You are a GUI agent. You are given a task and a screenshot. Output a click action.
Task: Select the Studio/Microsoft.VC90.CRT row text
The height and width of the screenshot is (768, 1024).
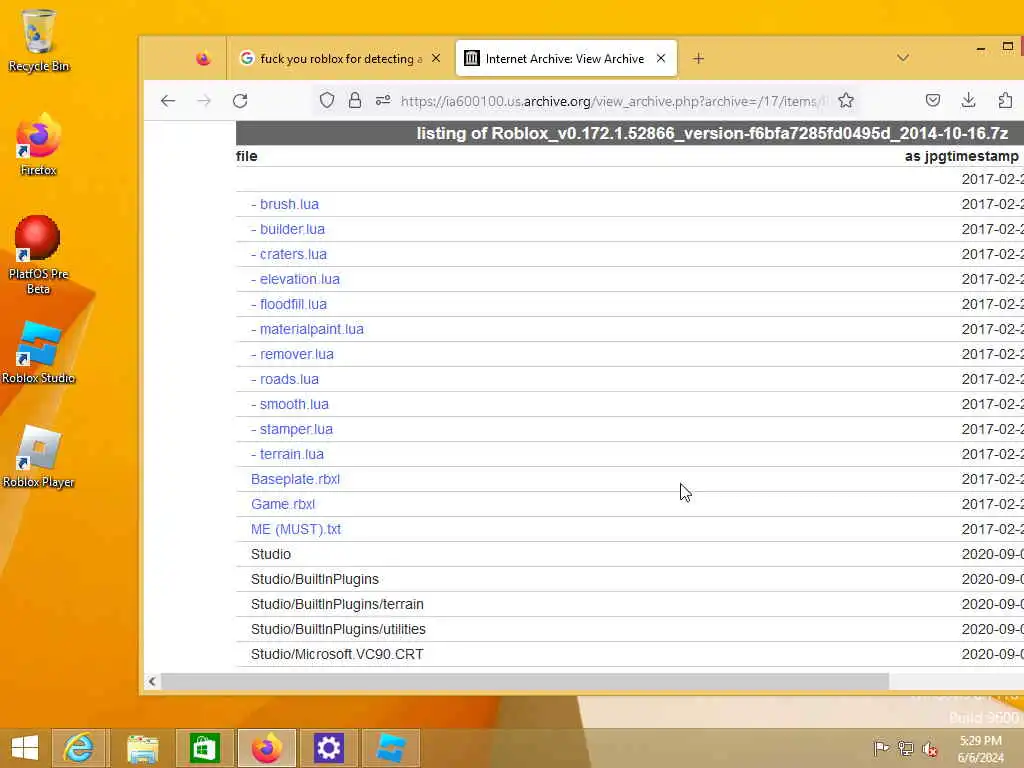coord(337,654)
